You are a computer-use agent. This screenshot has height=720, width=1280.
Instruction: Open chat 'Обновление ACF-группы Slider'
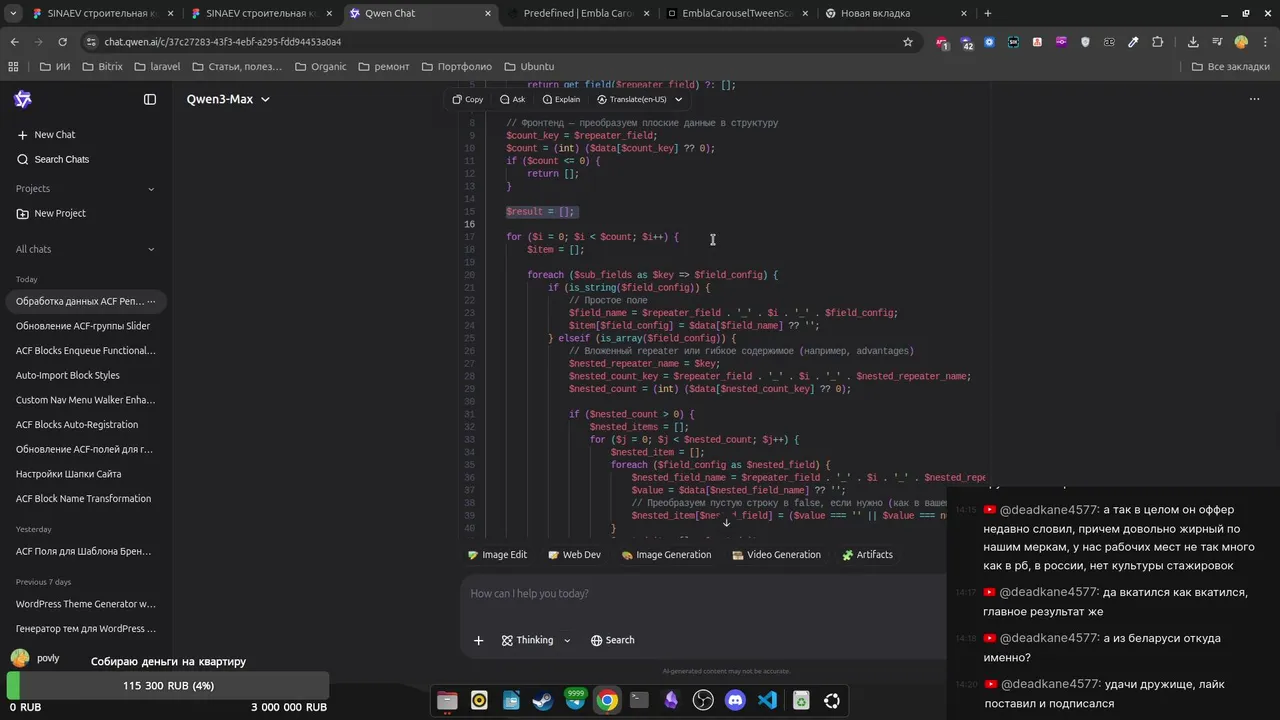83,326
